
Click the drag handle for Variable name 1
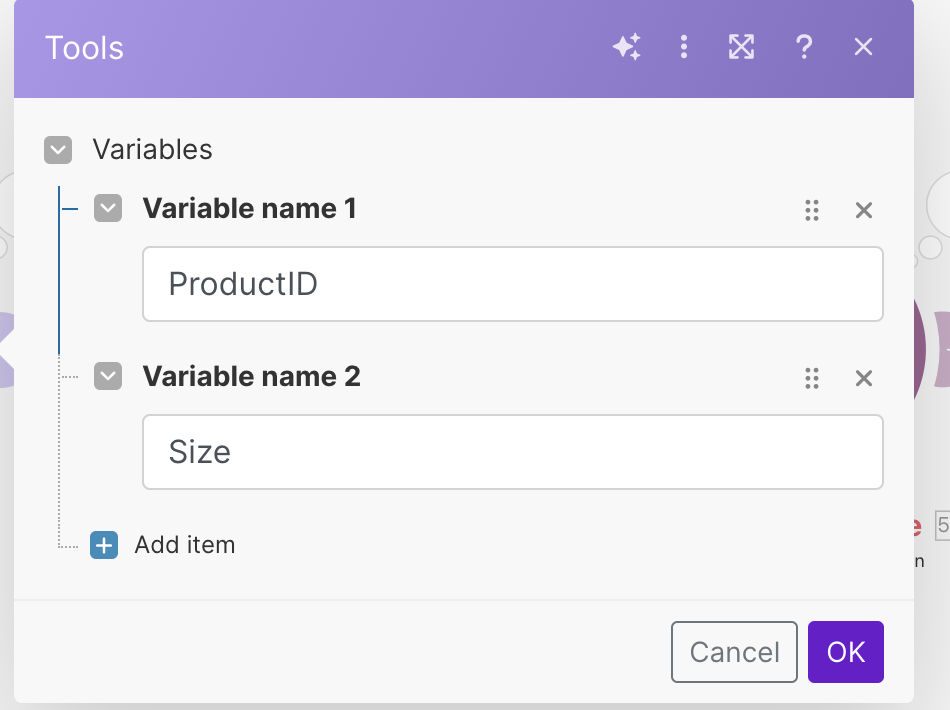pyautogui.click(x=812, y=210)
